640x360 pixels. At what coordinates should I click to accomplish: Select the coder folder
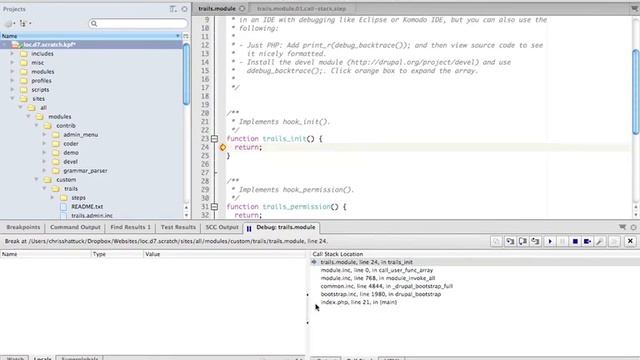pos(71,144)
